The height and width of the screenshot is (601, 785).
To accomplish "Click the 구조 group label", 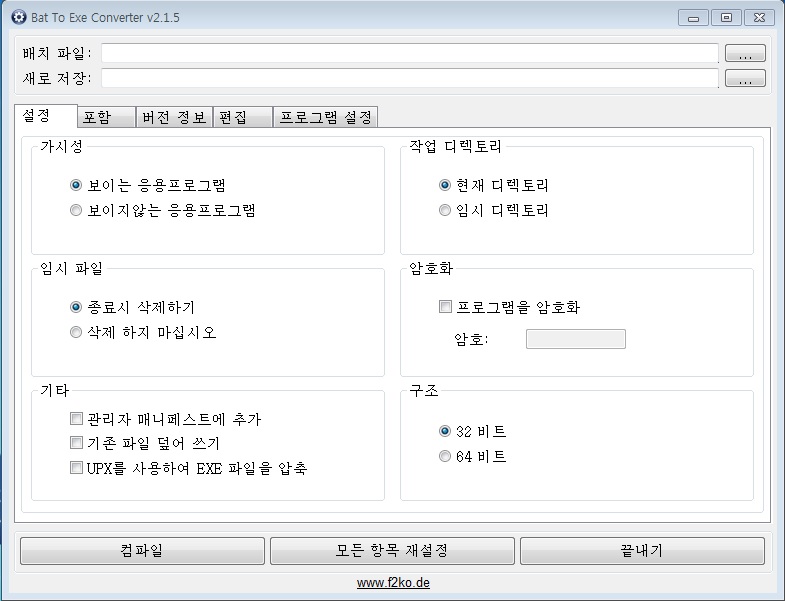I will point(424,391).
